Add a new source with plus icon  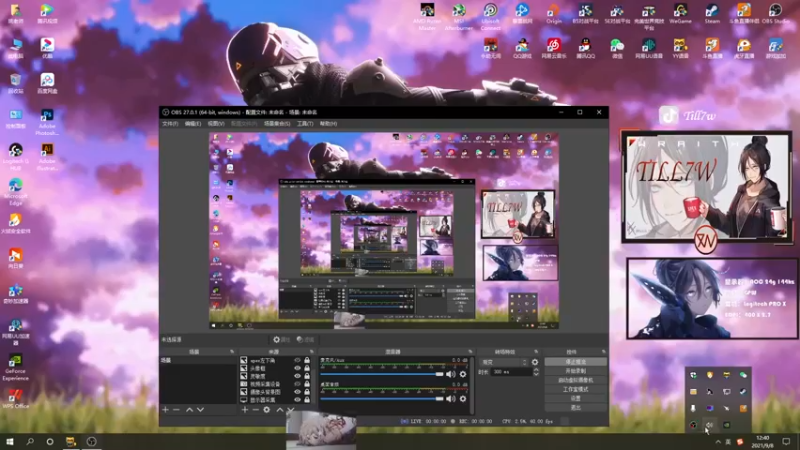(x=244, y=410)
